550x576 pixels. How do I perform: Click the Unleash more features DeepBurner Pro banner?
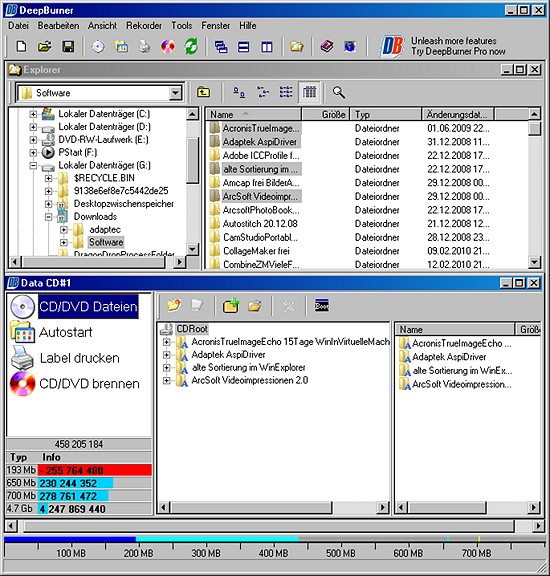pos(443,46)
